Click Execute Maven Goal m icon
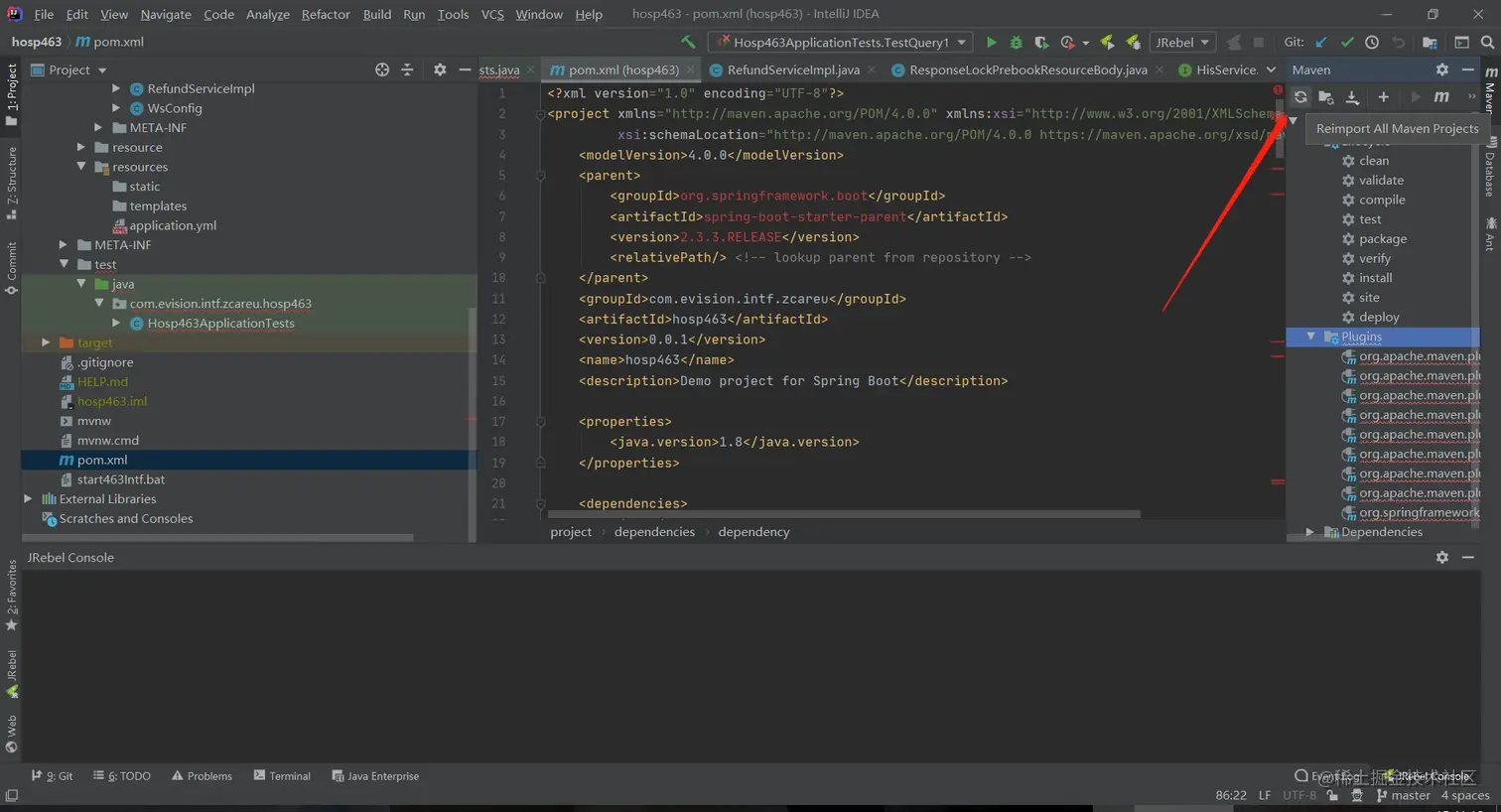 click(x=1441, y=96)
